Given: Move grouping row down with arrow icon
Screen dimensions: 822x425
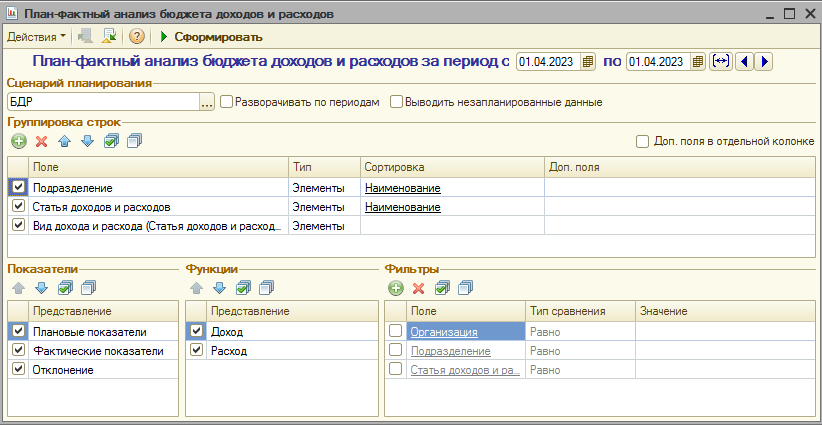Looking at the screenshot, I should (x=87, y=141).
